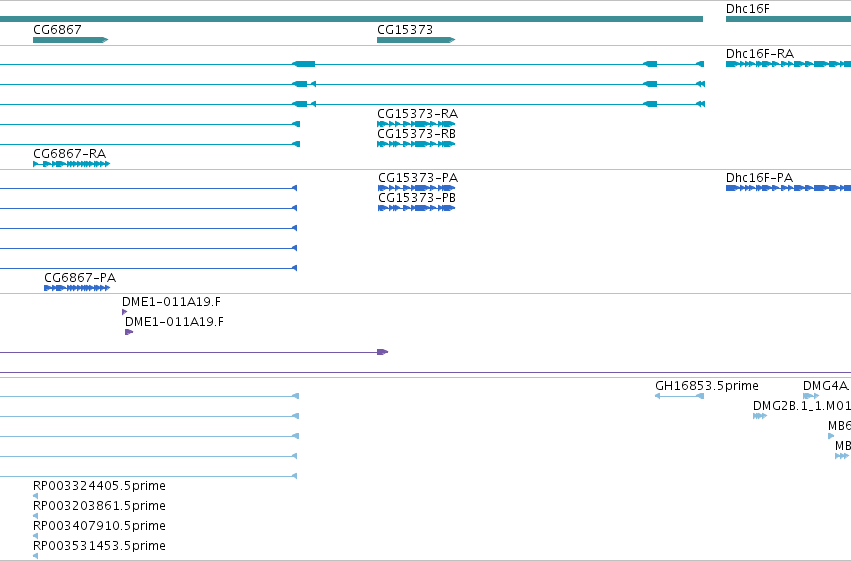Click the RP003324405.5prime label
Viewport: 851px width, 561px height.
tap(99, 486)
